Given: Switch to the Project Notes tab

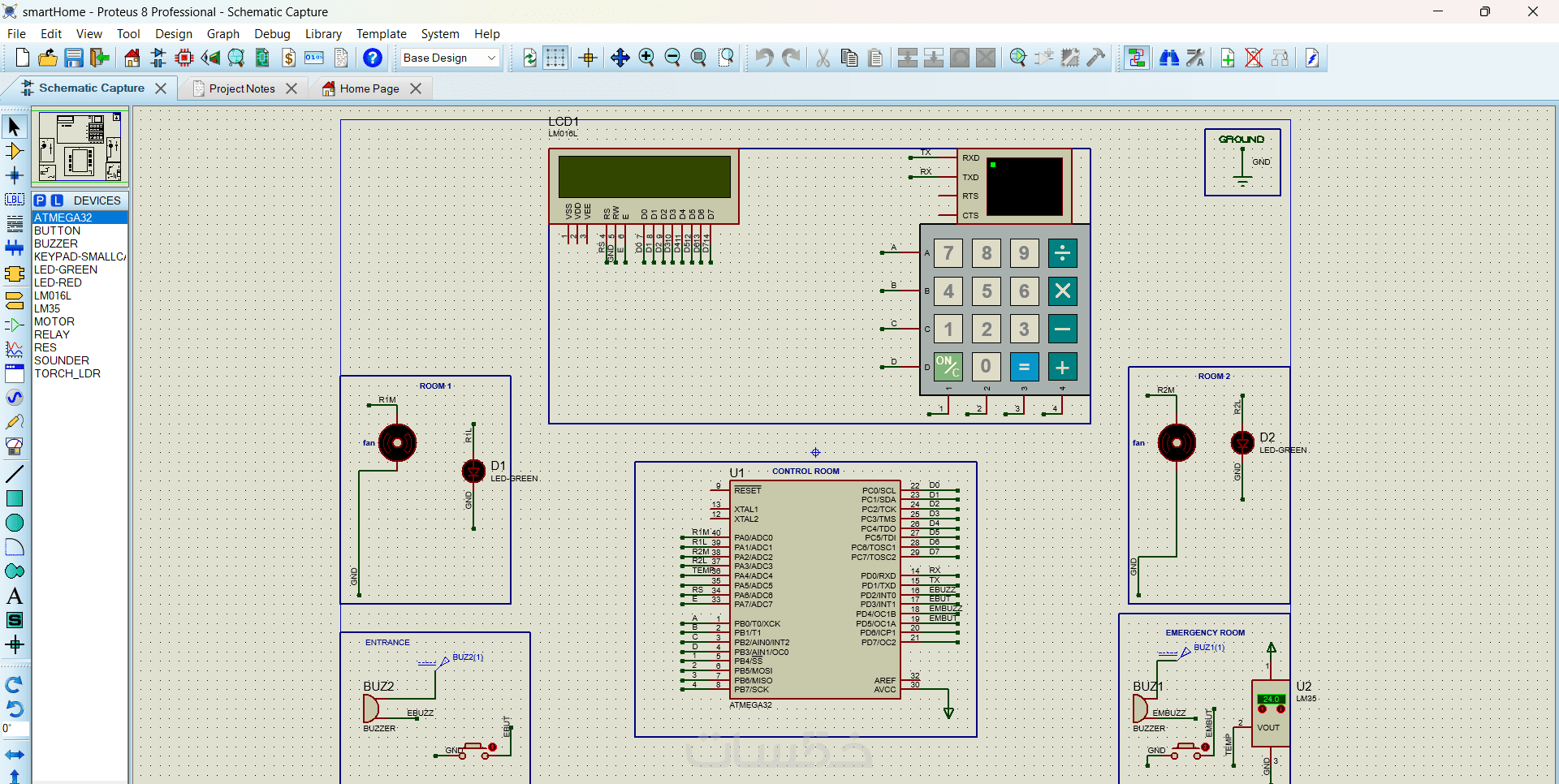Looking at the screenshot, I should pos(241,88).
